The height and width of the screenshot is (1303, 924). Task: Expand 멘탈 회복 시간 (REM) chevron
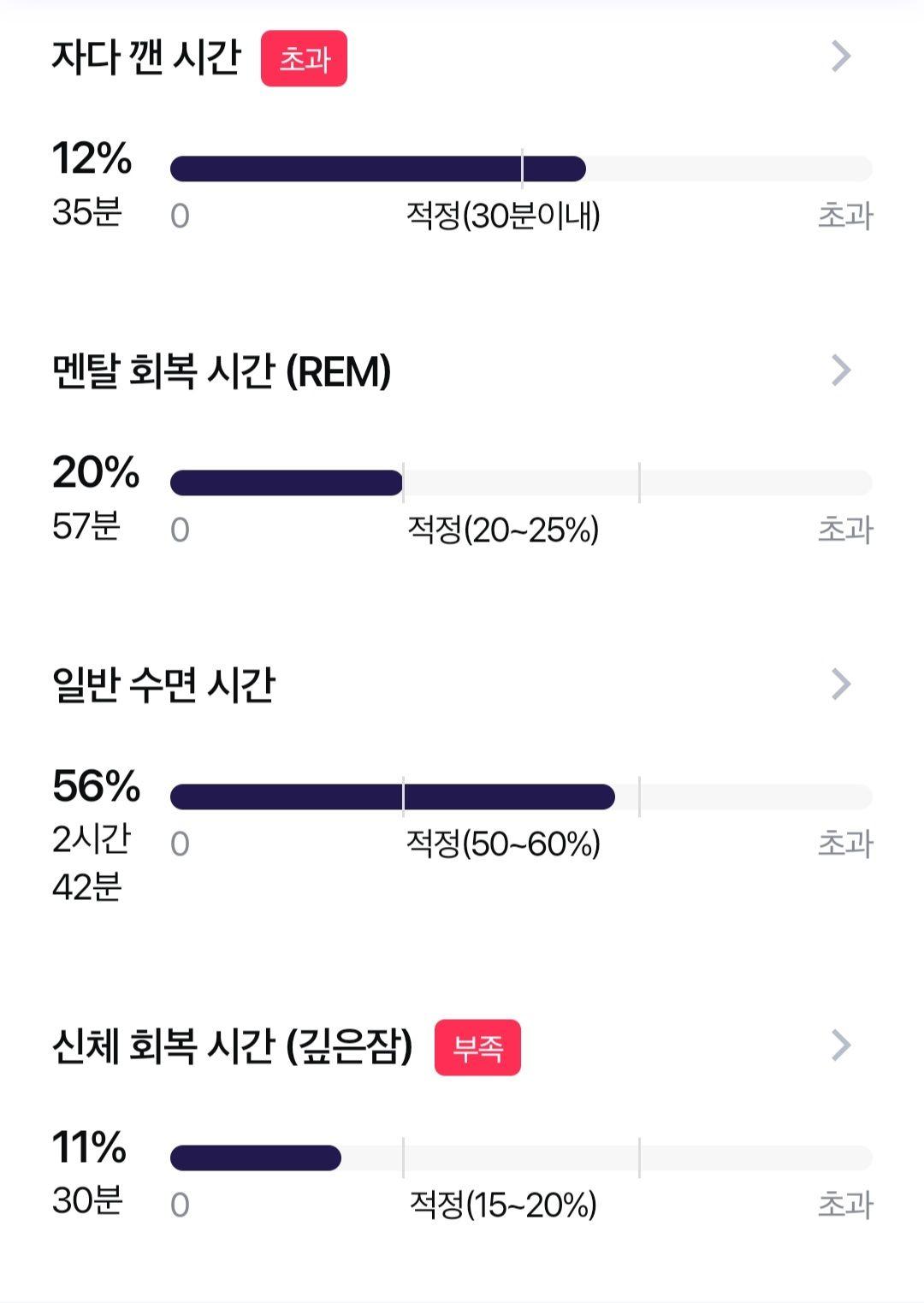tap(841, 370)
